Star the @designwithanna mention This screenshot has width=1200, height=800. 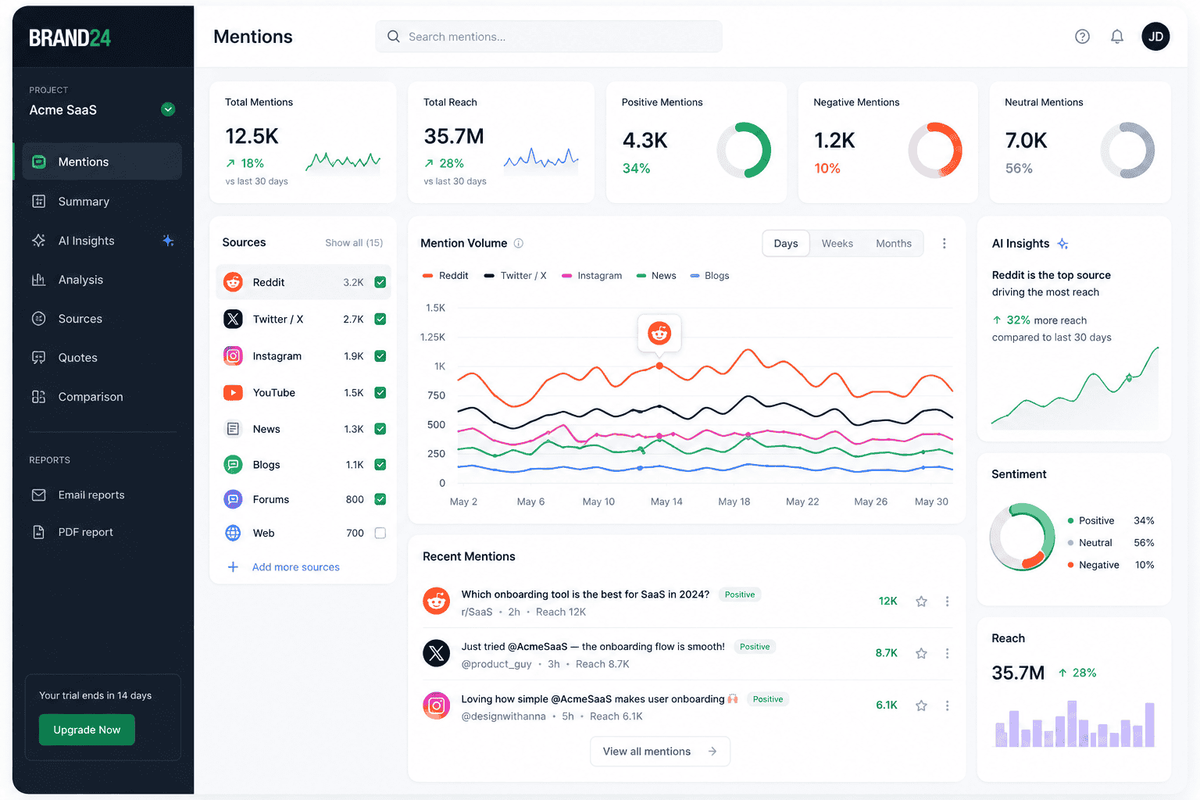pyautogui.click(x=921, y=705)
